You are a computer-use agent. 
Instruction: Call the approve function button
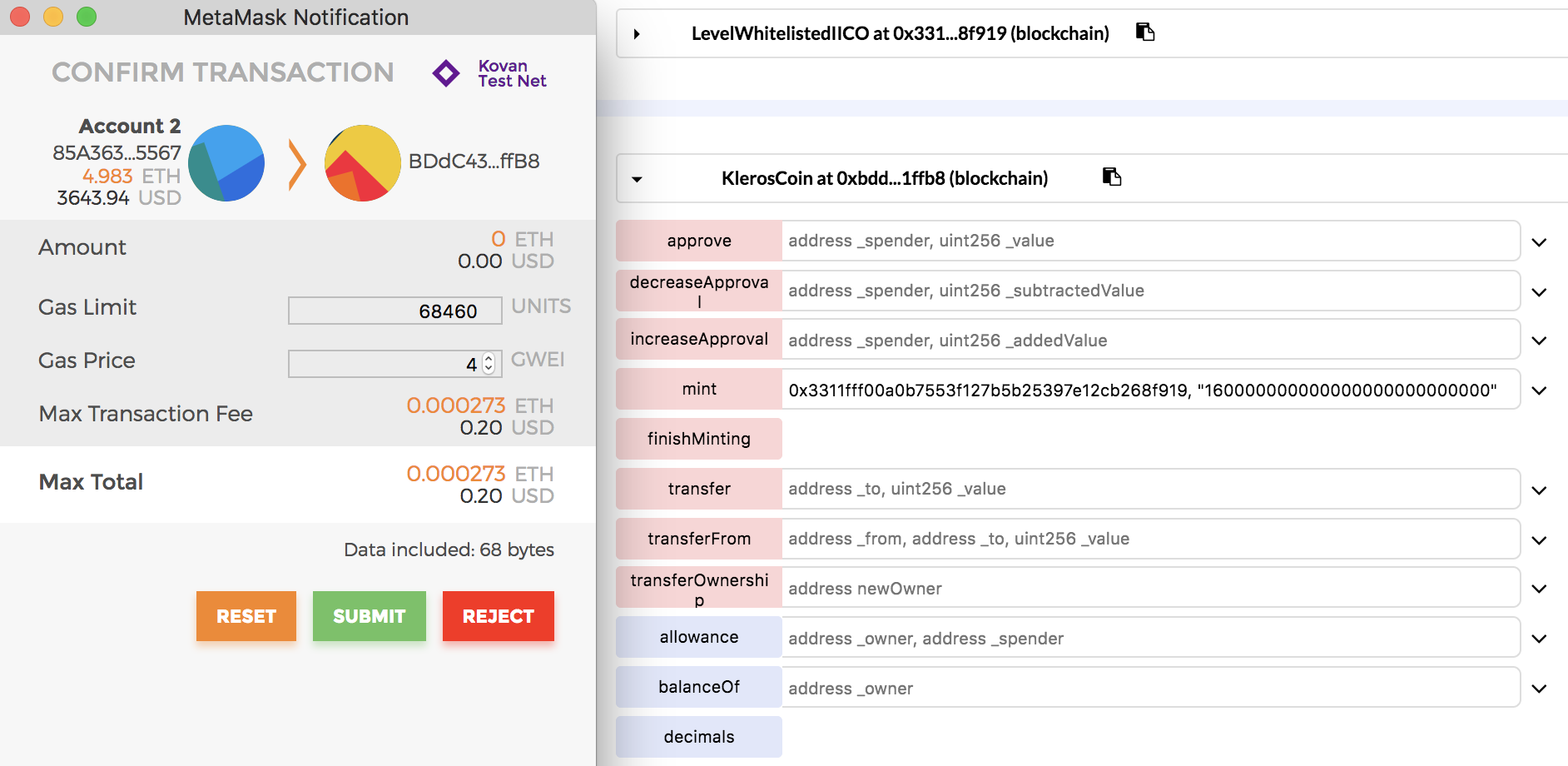pos(699,241)
